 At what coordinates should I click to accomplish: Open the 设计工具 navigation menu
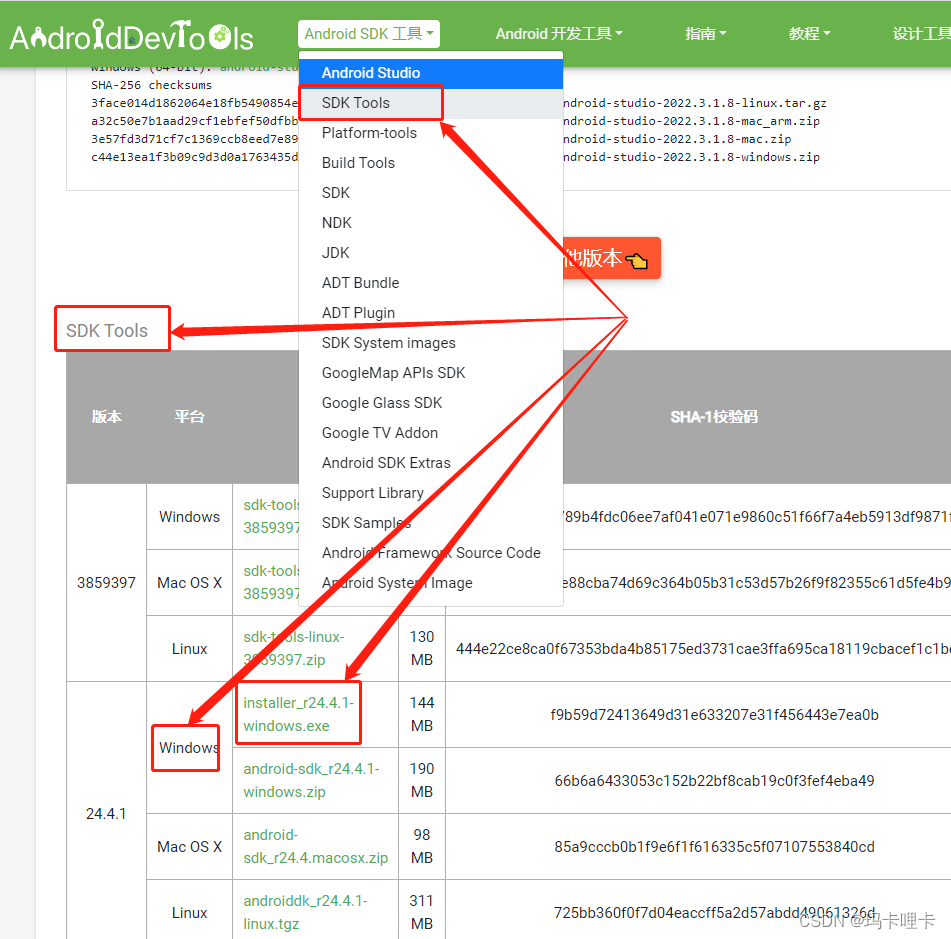(x=921, y=34)
